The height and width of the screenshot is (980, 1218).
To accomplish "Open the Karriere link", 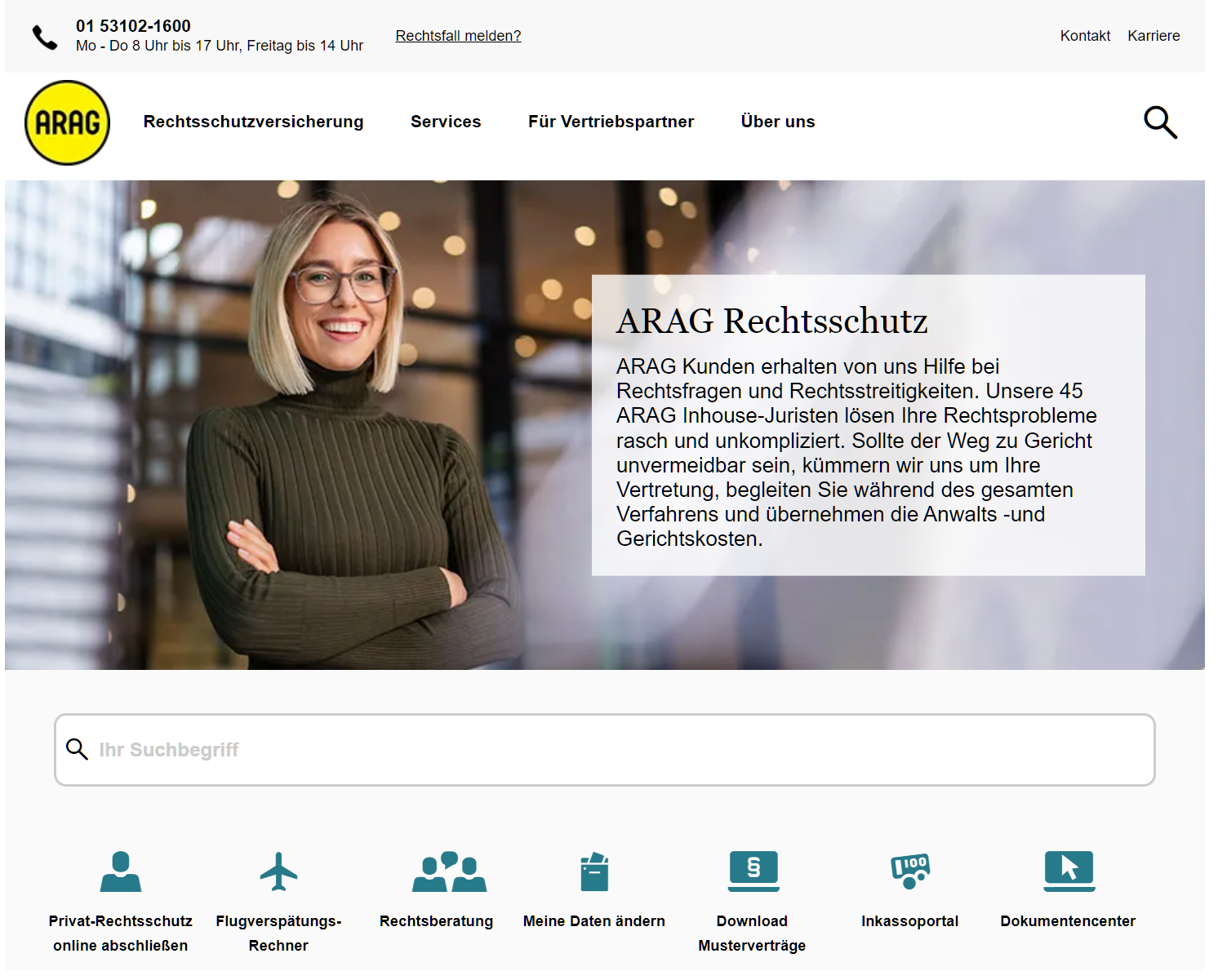I will (1154, 36).
